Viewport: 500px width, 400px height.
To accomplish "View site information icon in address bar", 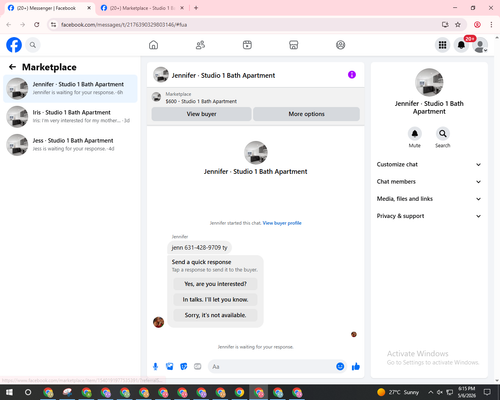I will pos(54,25).
